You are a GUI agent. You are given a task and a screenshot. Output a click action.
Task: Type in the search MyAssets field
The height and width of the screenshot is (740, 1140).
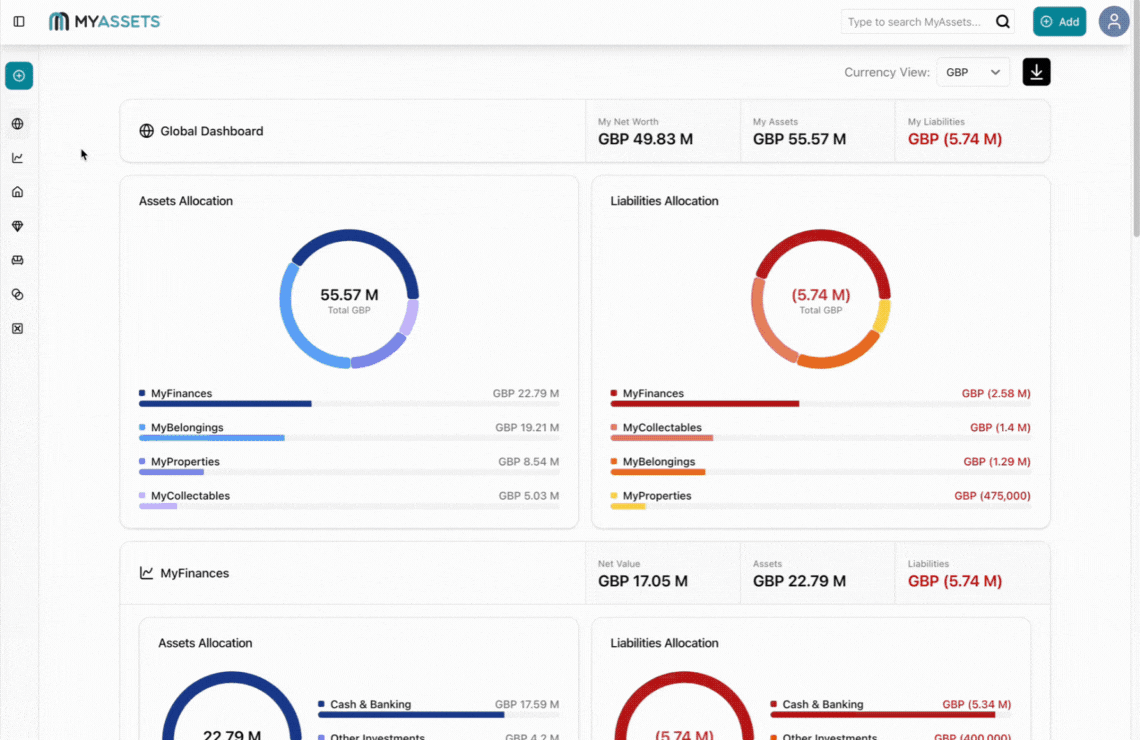[x=914, y=22]
